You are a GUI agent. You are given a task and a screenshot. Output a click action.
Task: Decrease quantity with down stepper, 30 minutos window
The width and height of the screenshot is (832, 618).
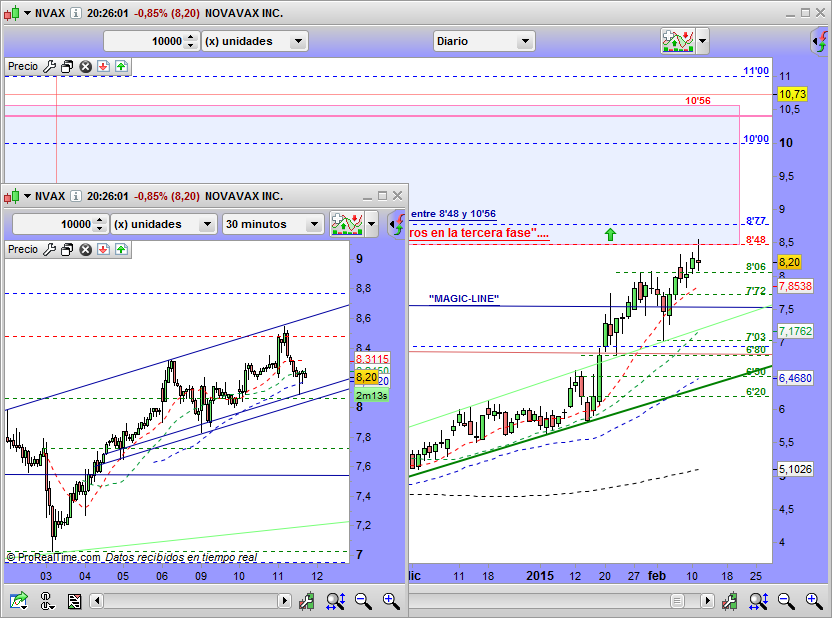click(x=100, y=229)
